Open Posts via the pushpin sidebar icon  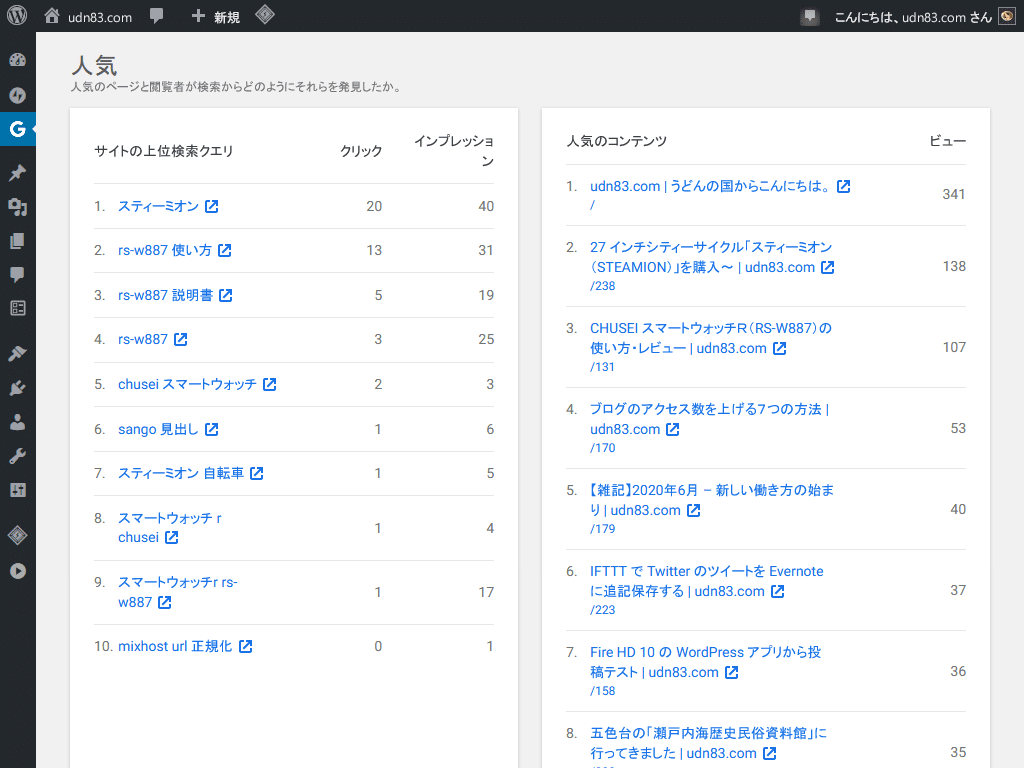18,172
